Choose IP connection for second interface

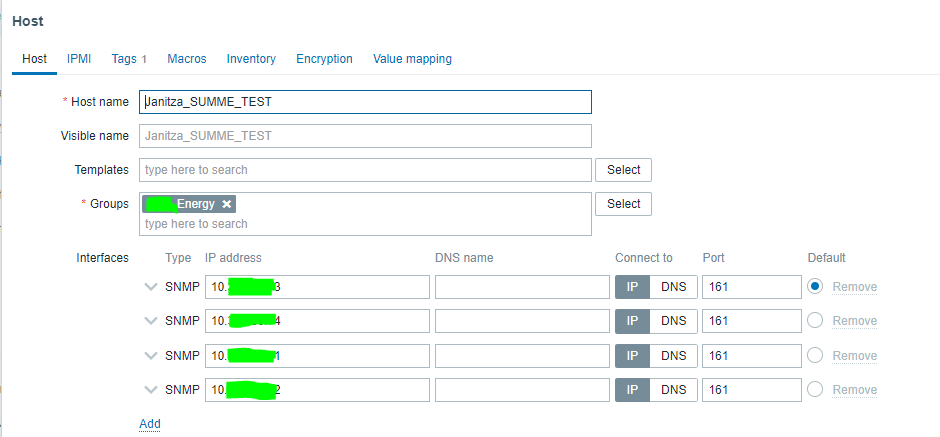tap(632, 321)
